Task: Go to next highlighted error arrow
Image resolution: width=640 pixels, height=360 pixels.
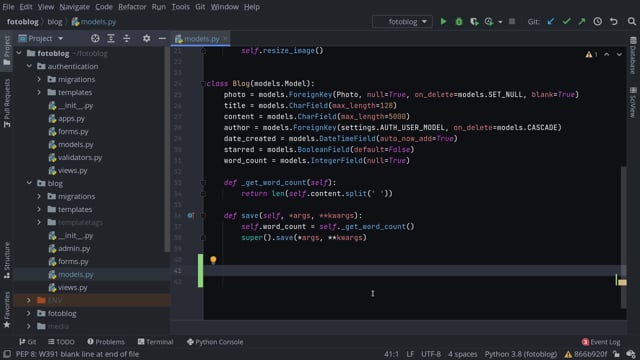Action: tap(619, 54)
